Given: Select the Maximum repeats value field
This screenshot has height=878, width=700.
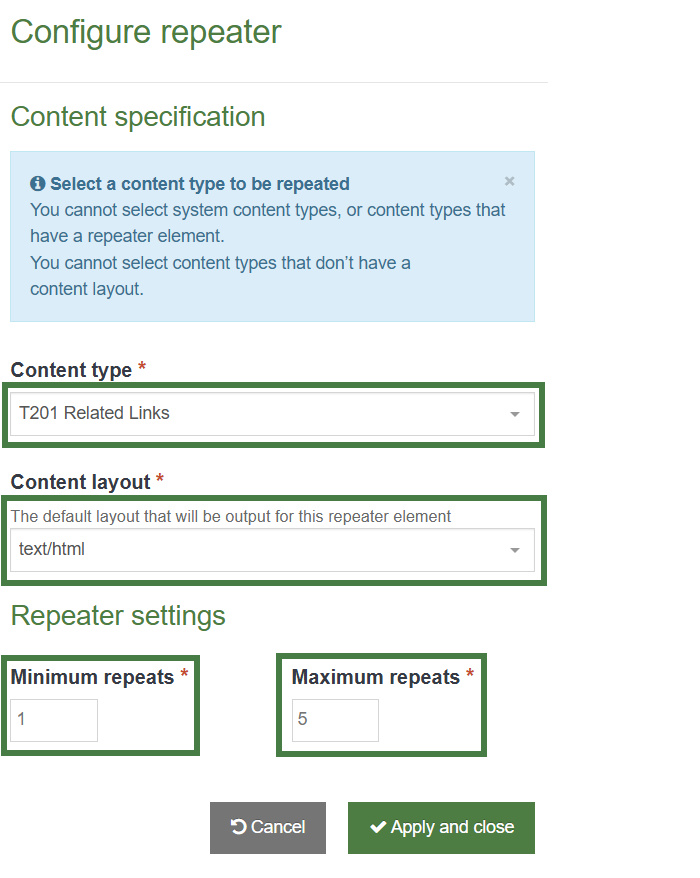Looking at the screenshot, I should pos(334,720).
